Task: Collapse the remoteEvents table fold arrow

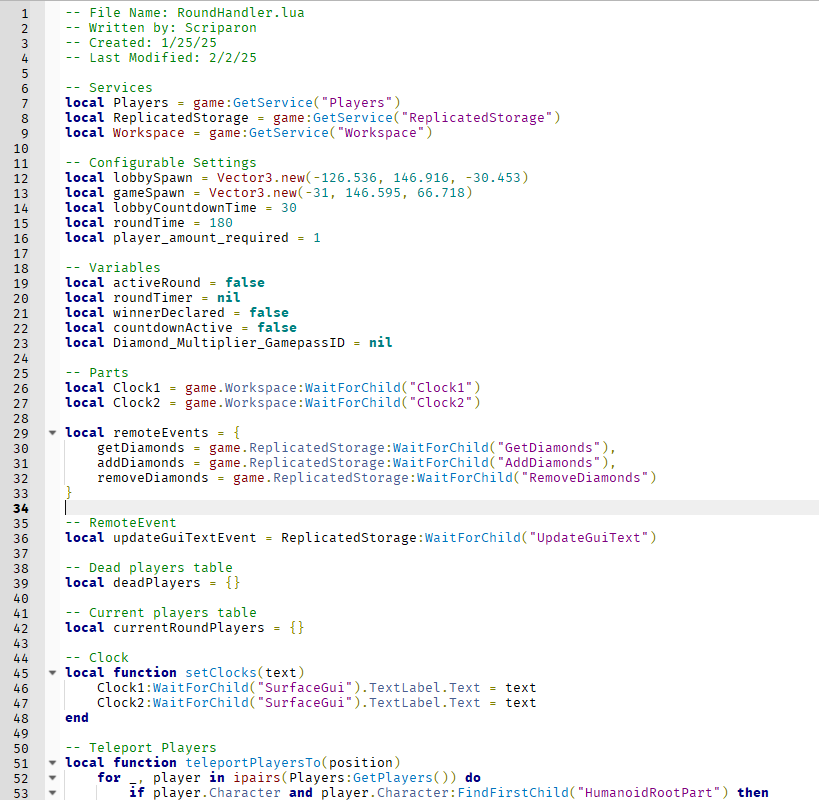Action: point(52,433)
